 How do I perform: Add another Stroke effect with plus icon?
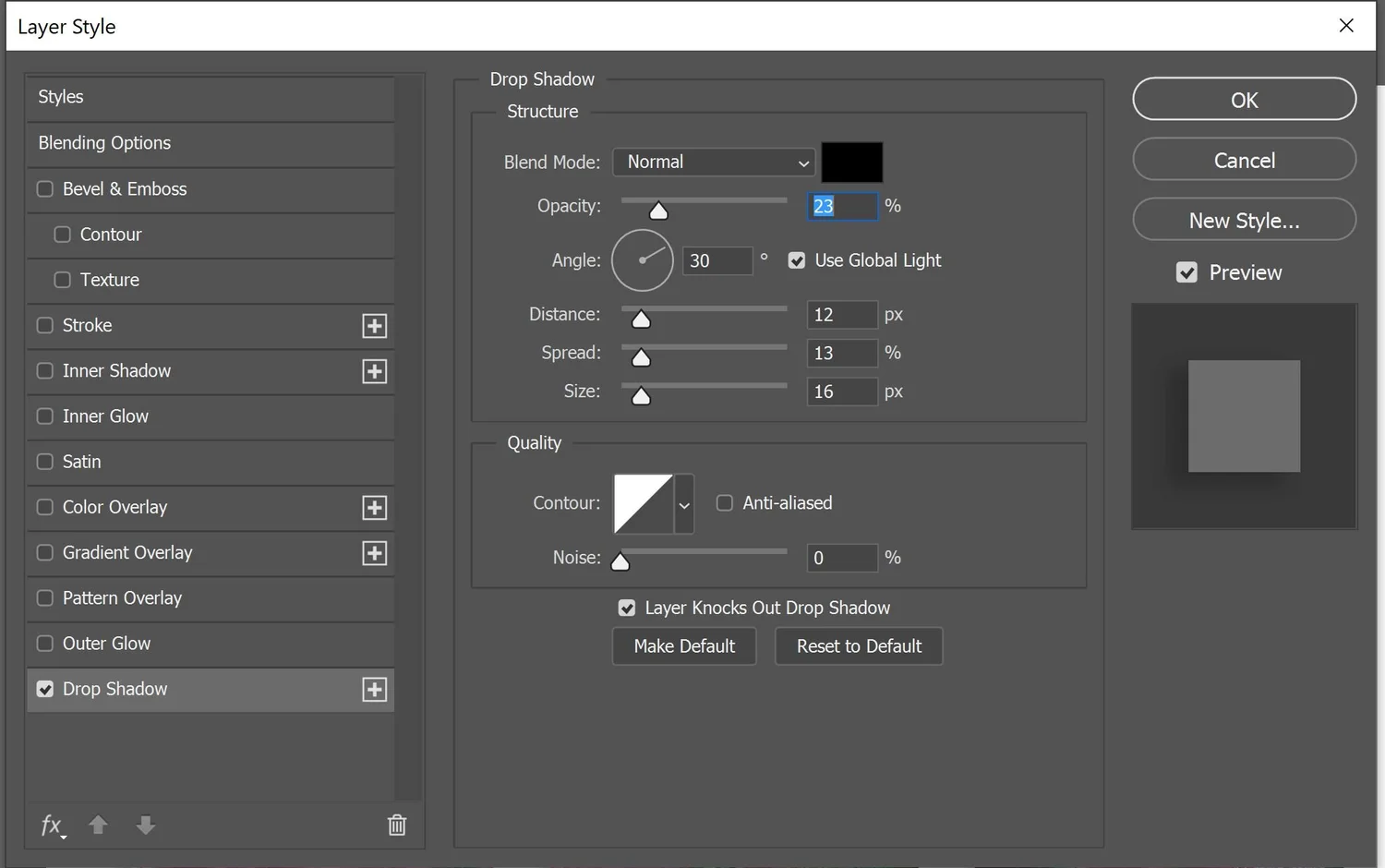point(374,326)
